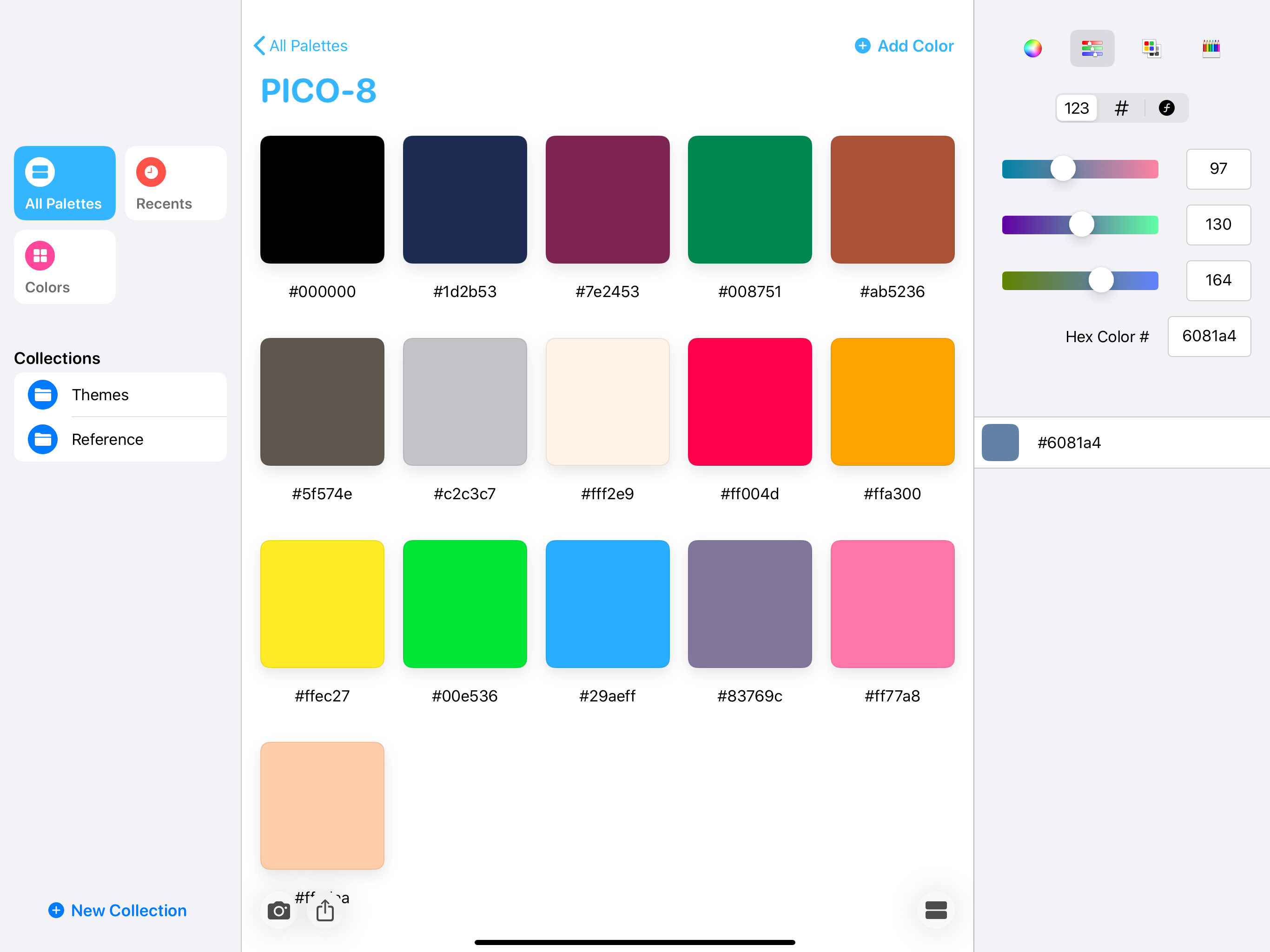
Task: Click Add Color button
Action: click(904, 46)
